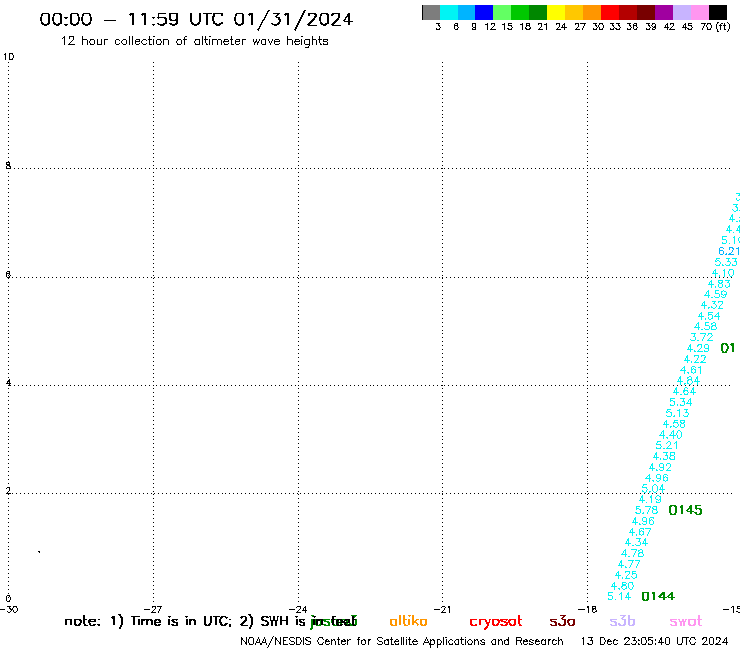Click the black swatch ending the legend
This screenshot has height=650, width=740.
[x=718, y=12]
